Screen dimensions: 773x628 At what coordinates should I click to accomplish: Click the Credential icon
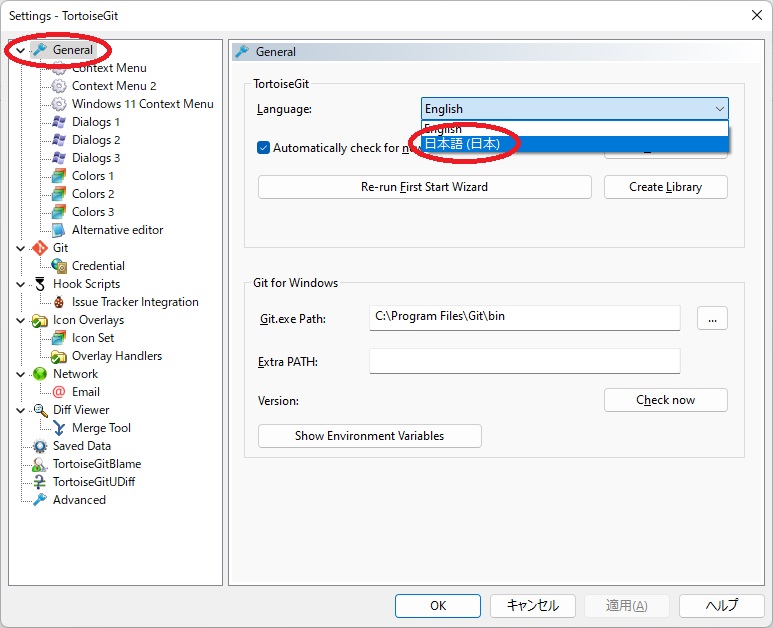(x=59, y=266)
